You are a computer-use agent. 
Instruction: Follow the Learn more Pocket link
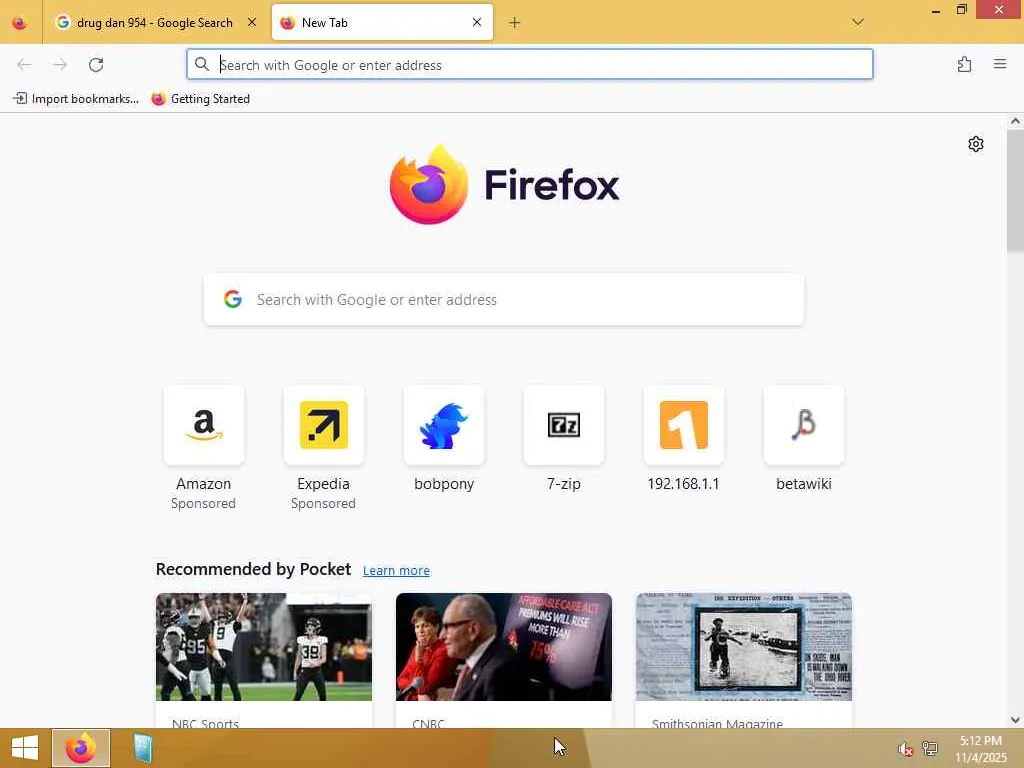pos(396,570)
